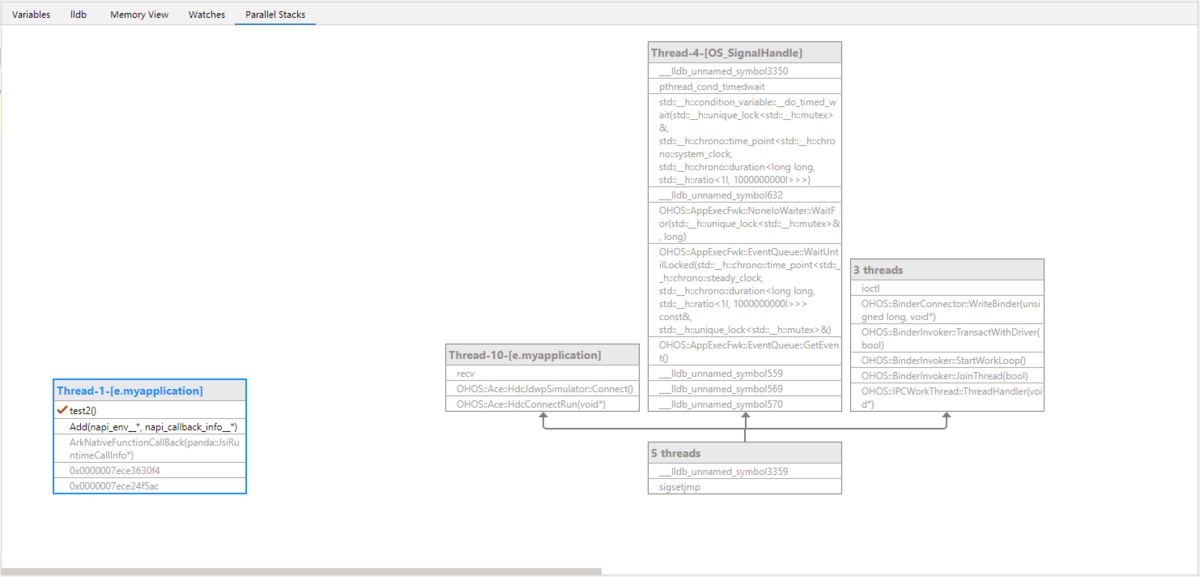Click the Parallel Stacks tab

[275, 15]
